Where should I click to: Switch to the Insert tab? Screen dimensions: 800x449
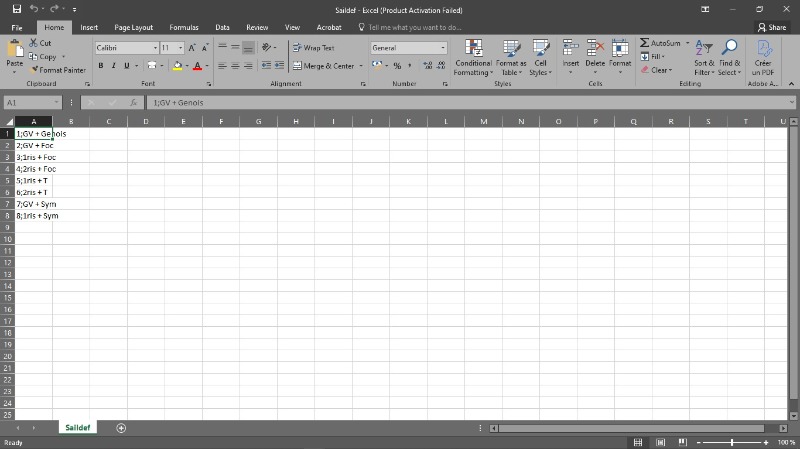(x=89, y=28)
